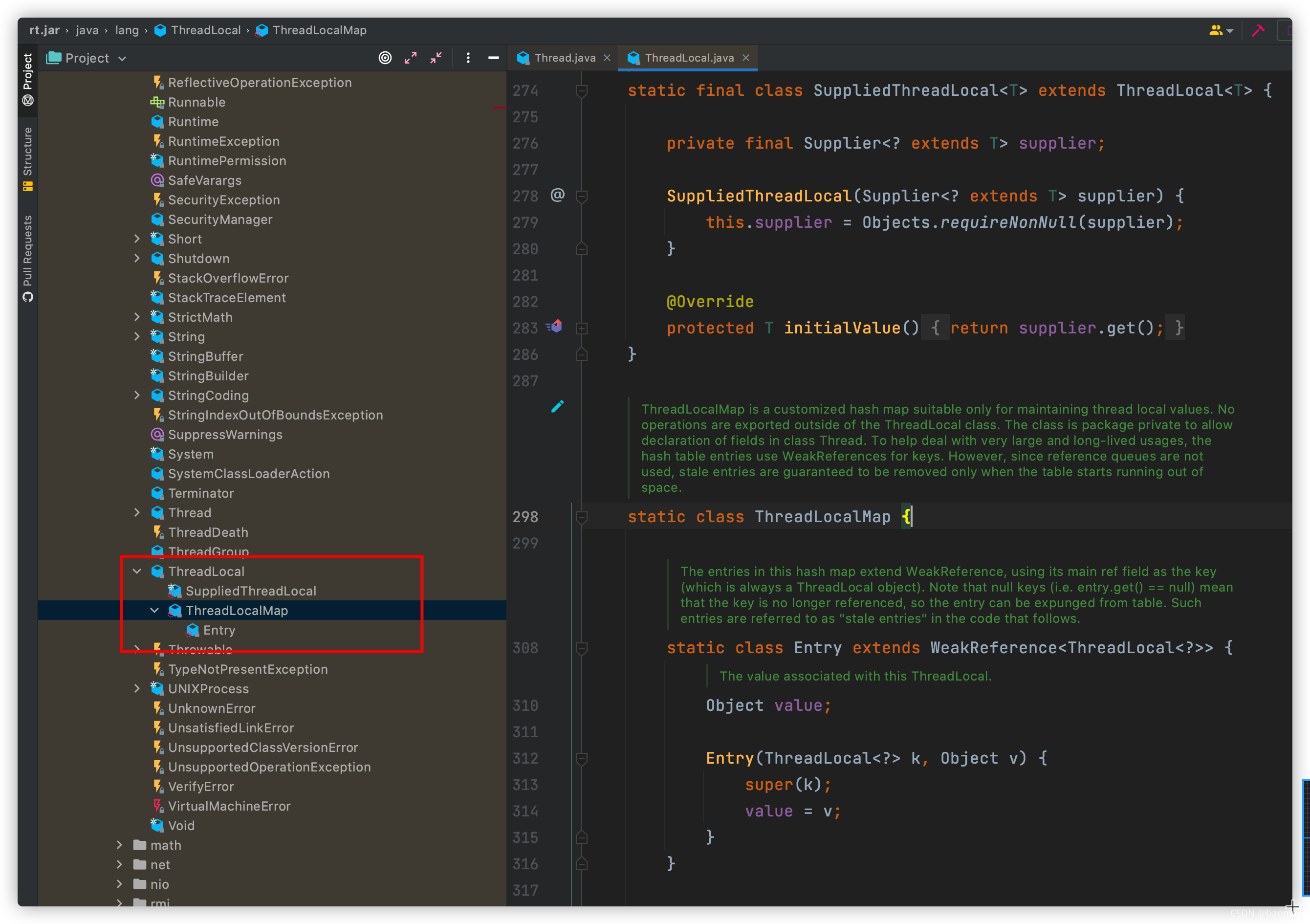The width and height of the screenshot is (1310, 924).
Task: Click java in the breadcrumb
Action: point(87,30)
